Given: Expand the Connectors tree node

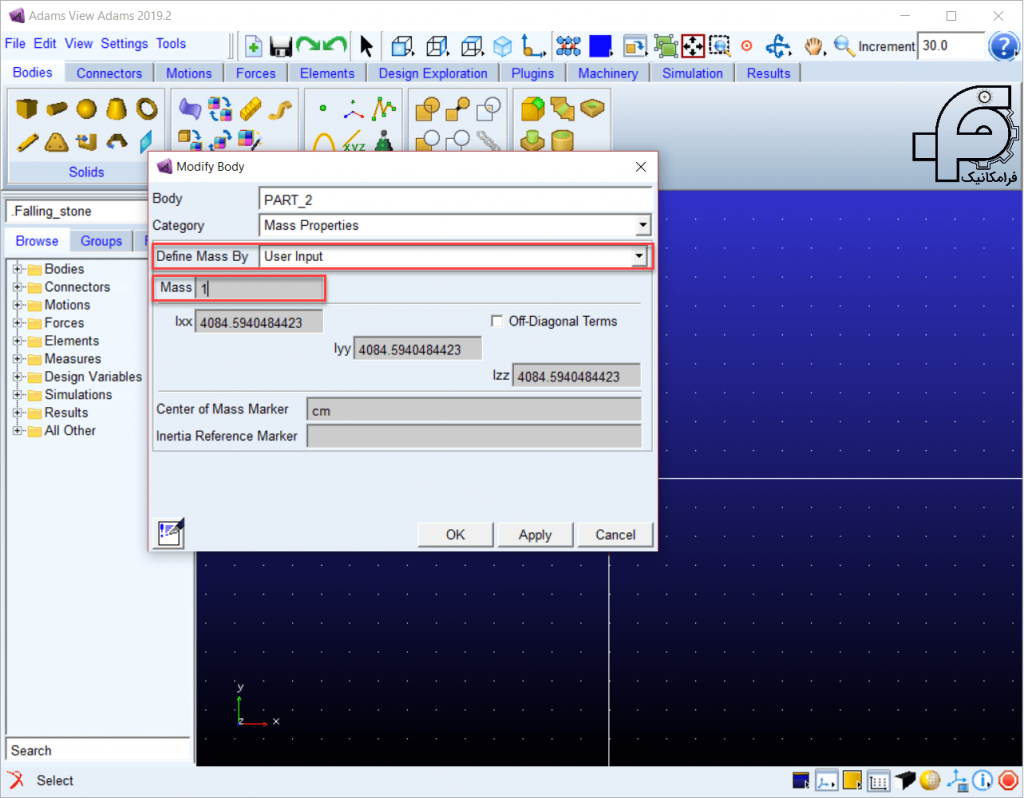Looking at the screenshot, I should tap(18, 287).
